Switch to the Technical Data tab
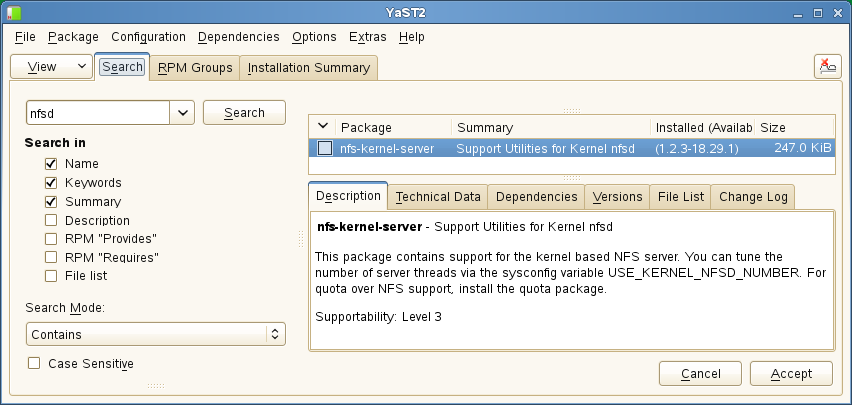 pos(439,197)
